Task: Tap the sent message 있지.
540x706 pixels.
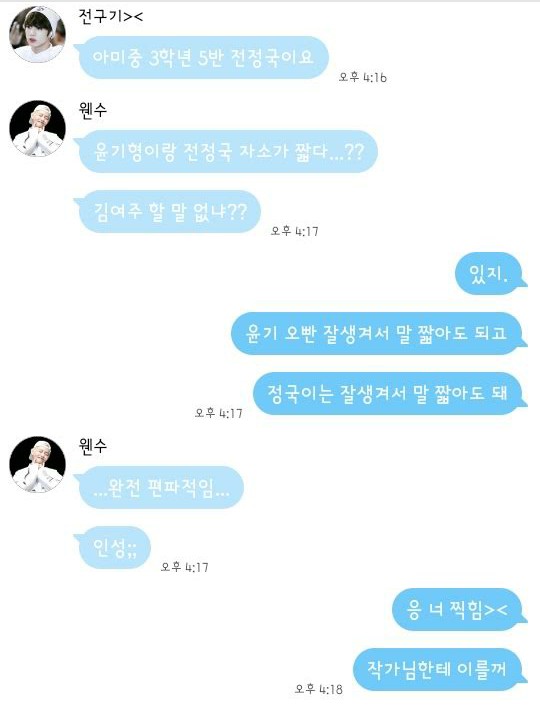Action: click(491, 274)
